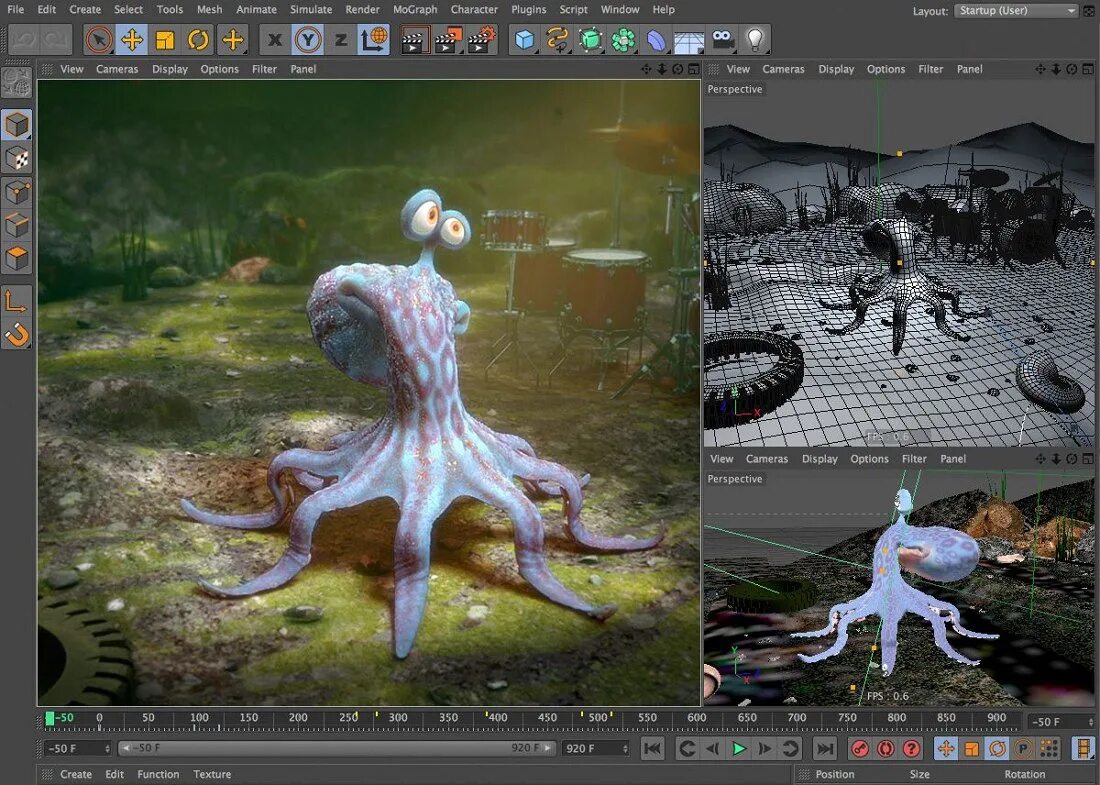Switch to Polygons mode in left sidebar
Viewport: 1100px width, 785px height.
[17, 258]
